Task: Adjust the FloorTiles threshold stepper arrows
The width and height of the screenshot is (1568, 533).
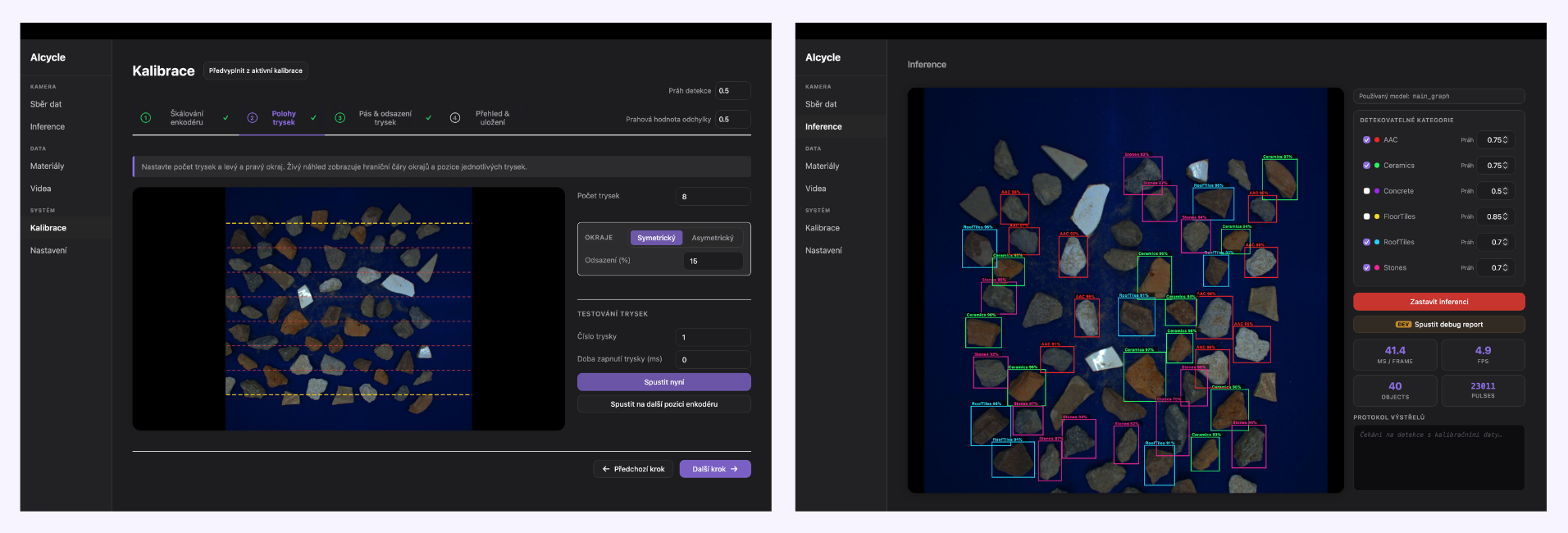Action: click(x=1506, y=216)
